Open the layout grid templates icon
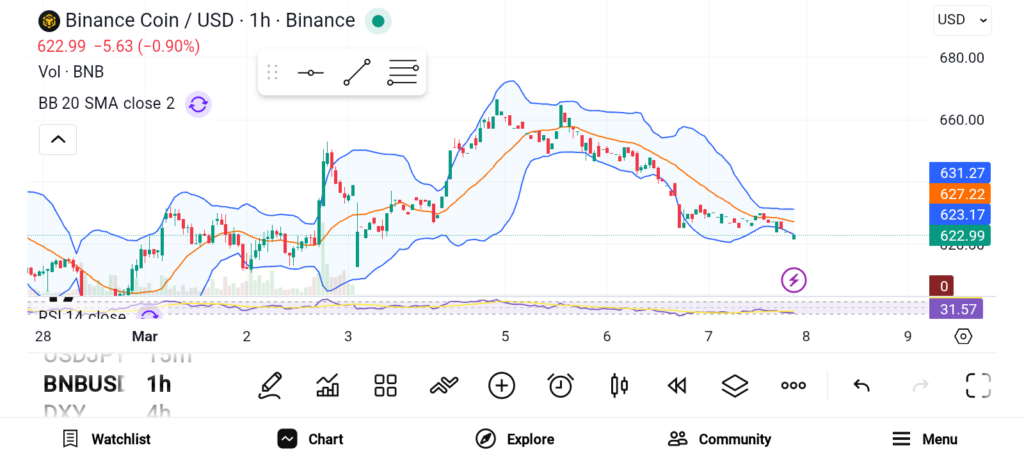This screenshot has width=1024, height=461. point(385,385)
